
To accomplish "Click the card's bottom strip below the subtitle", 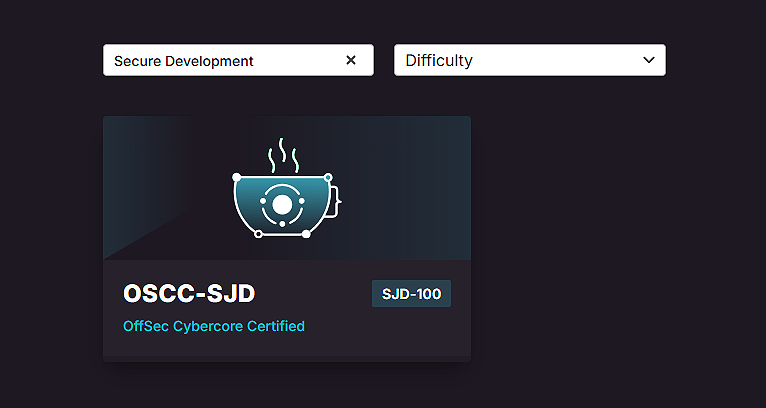I will (x=287, y=352).
